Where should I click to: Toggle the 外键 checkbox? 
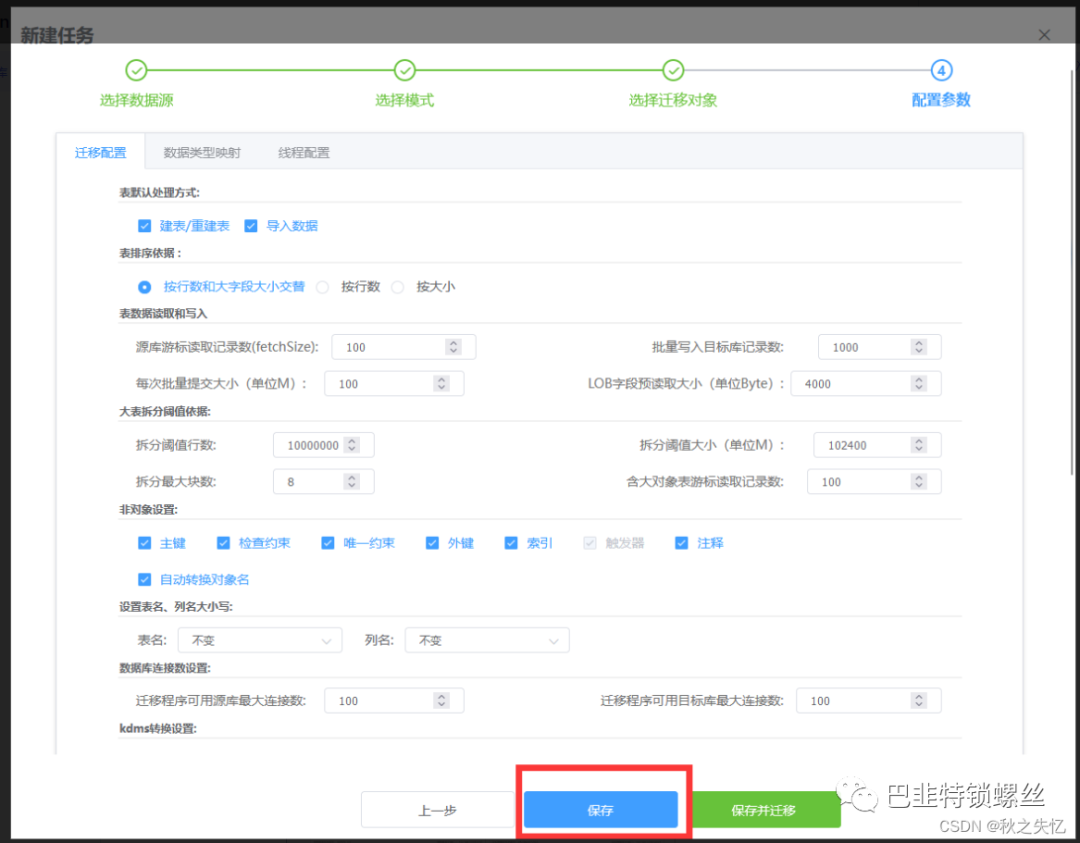[x=432, y=543]
